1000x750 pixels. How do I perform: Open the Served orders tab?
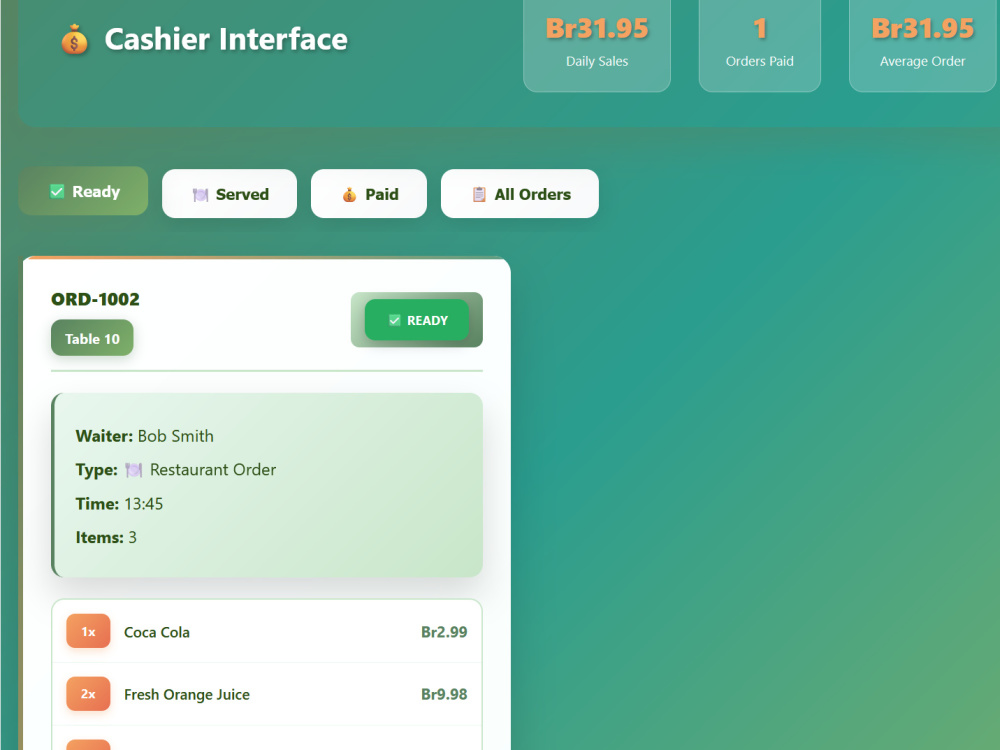230,194
